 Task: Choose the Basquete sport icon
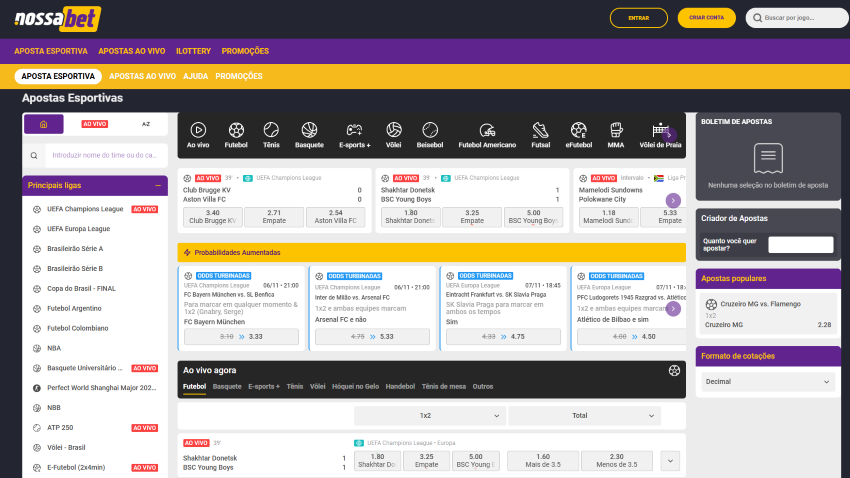(309, 135)
